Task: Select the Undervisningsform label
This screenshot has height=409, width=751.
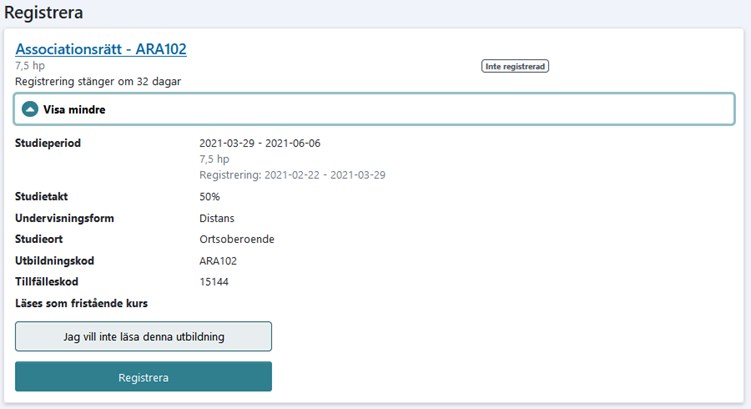Action: click(x=62, y=218)
